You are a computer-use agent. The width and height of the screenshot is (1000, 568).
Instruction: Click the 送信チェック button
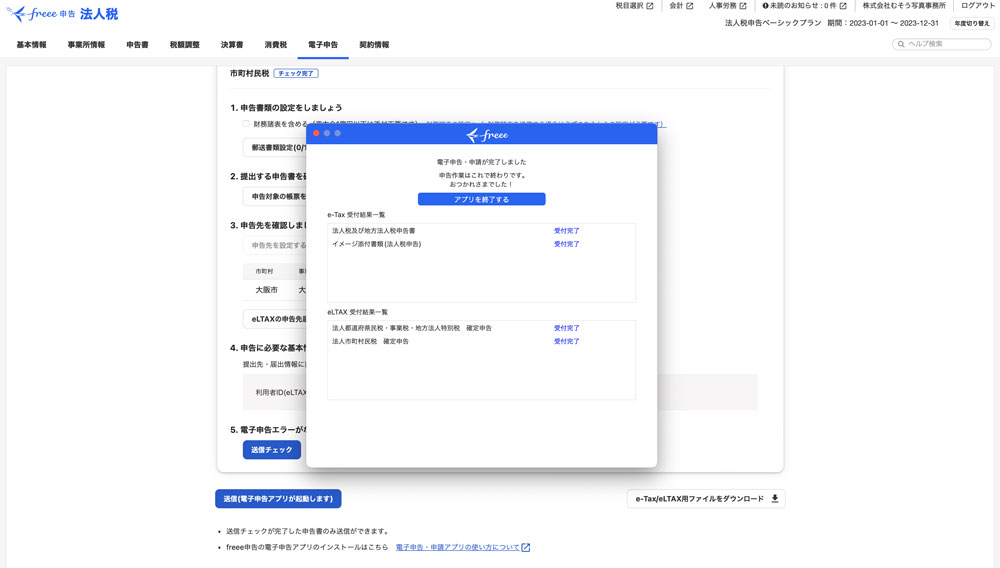pos(271,450)
